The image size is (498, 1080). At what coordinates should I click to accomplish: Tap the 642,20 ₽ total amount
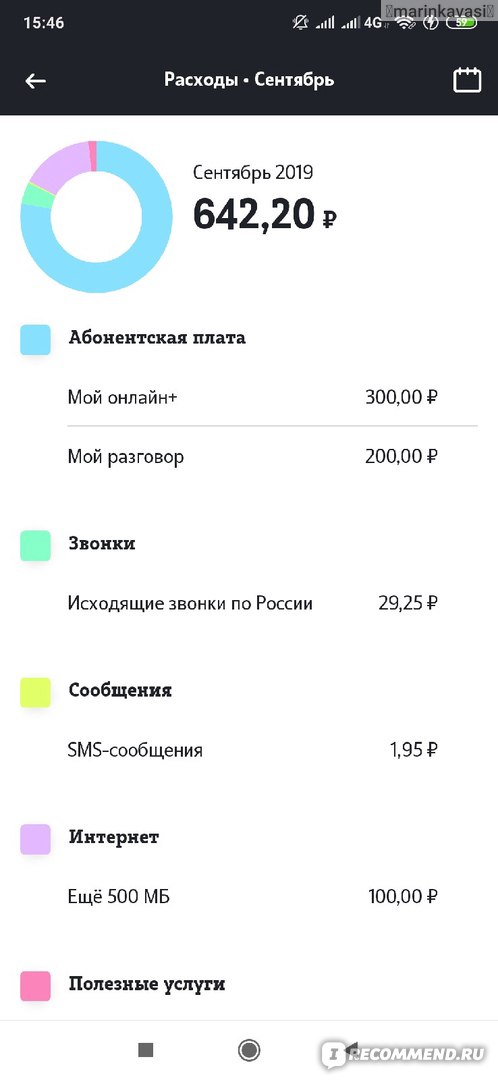[x=265, y=214]
